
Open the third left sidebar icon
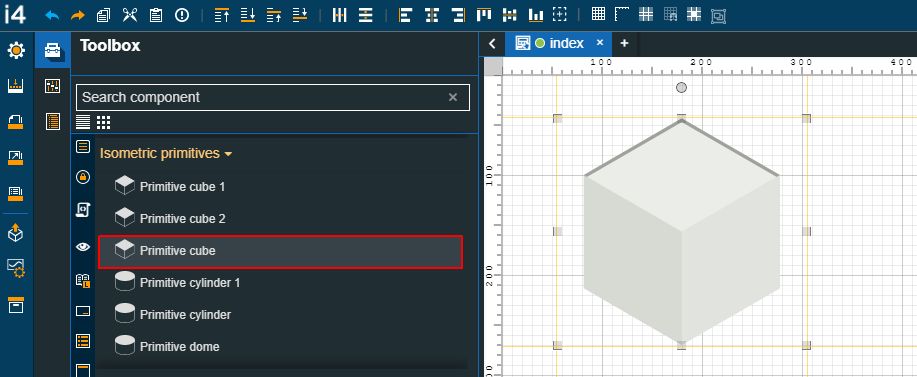coord(16,122)
